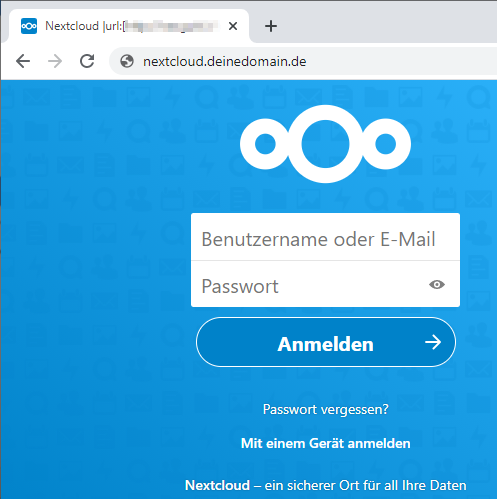The width and height of the screenshot is (497, 499).
Task: Select the Nextcloud browser tab
Action: 128,26
